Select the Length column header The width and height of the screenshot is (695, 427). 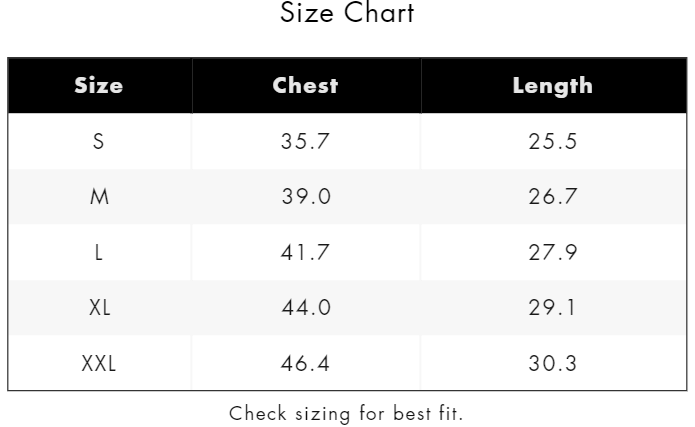click(x=553, y=86)
